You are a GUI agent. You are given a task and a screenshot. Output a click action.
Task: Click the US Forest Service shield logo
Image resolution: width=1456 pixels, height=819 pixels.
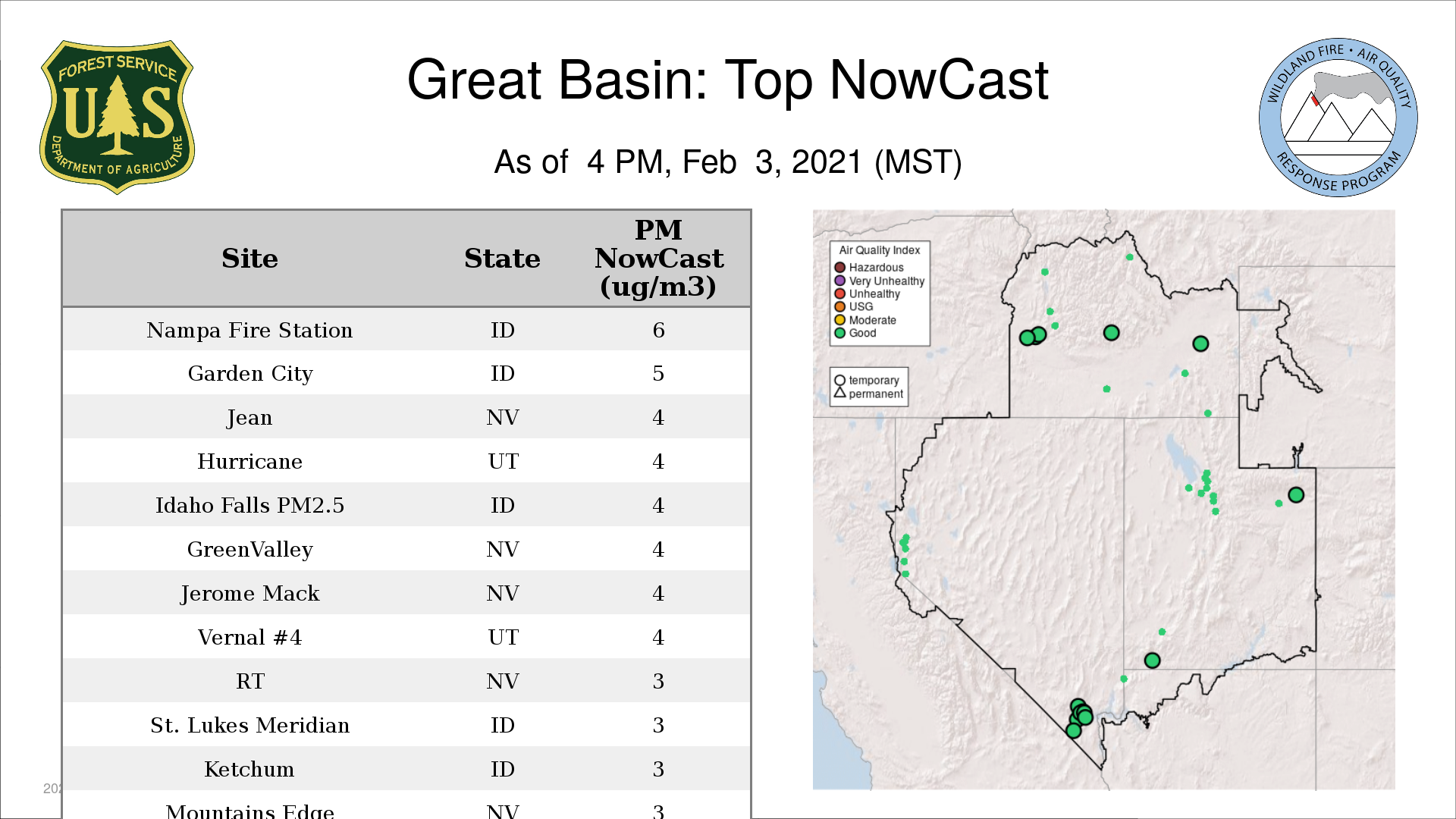[x=117, y=118]
